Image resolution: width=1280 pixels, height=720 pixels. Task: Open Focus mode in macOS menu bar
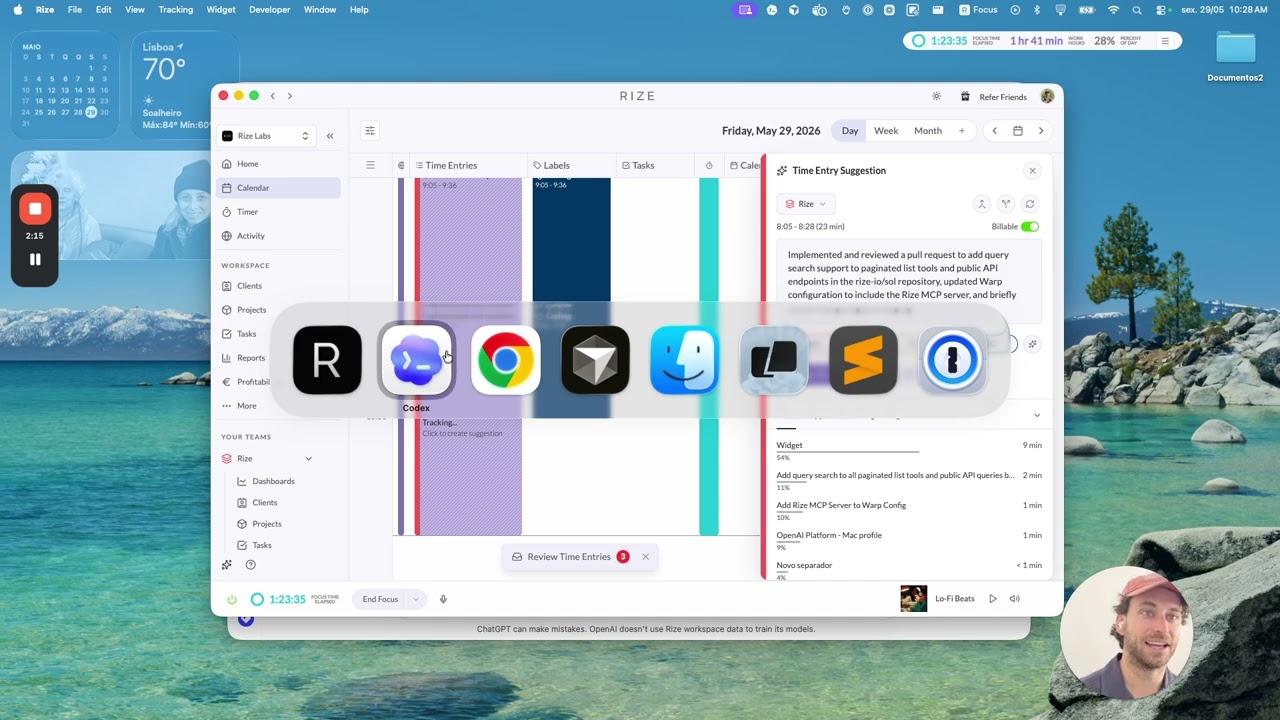[x=979, y=10]
